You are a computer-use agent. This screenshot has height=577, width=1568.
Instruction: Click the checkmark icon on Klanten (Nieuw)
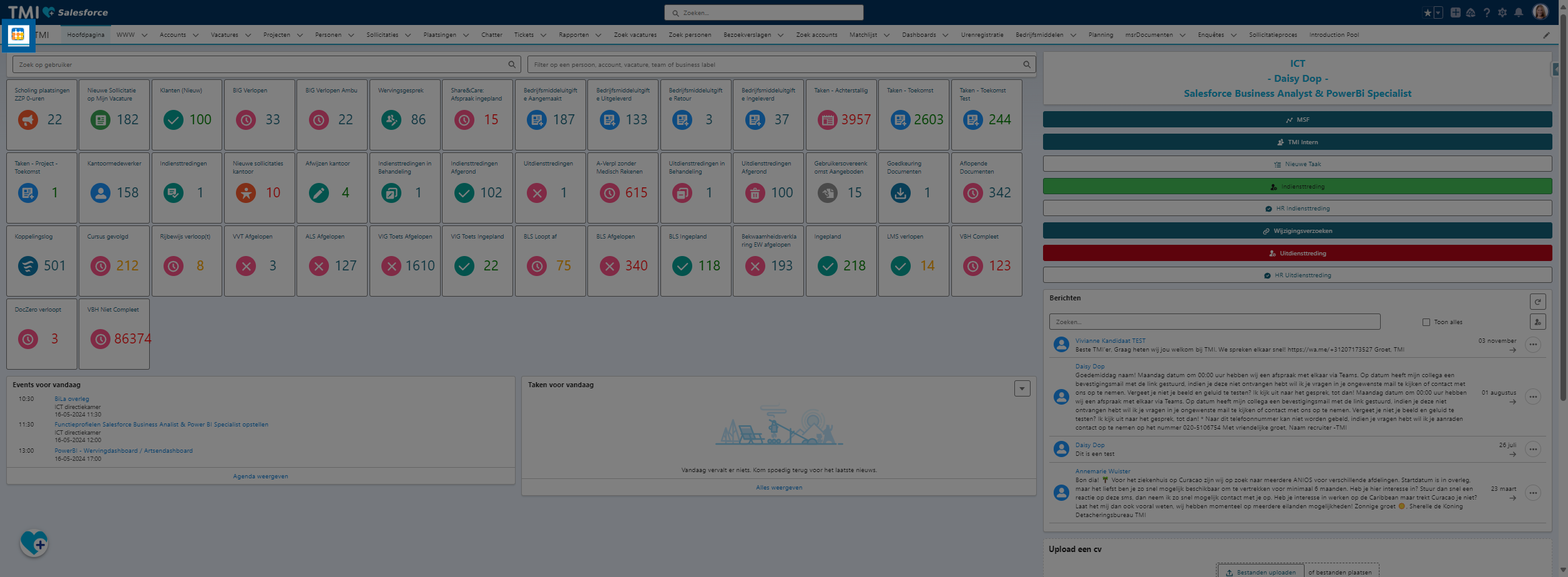point(173,119)
